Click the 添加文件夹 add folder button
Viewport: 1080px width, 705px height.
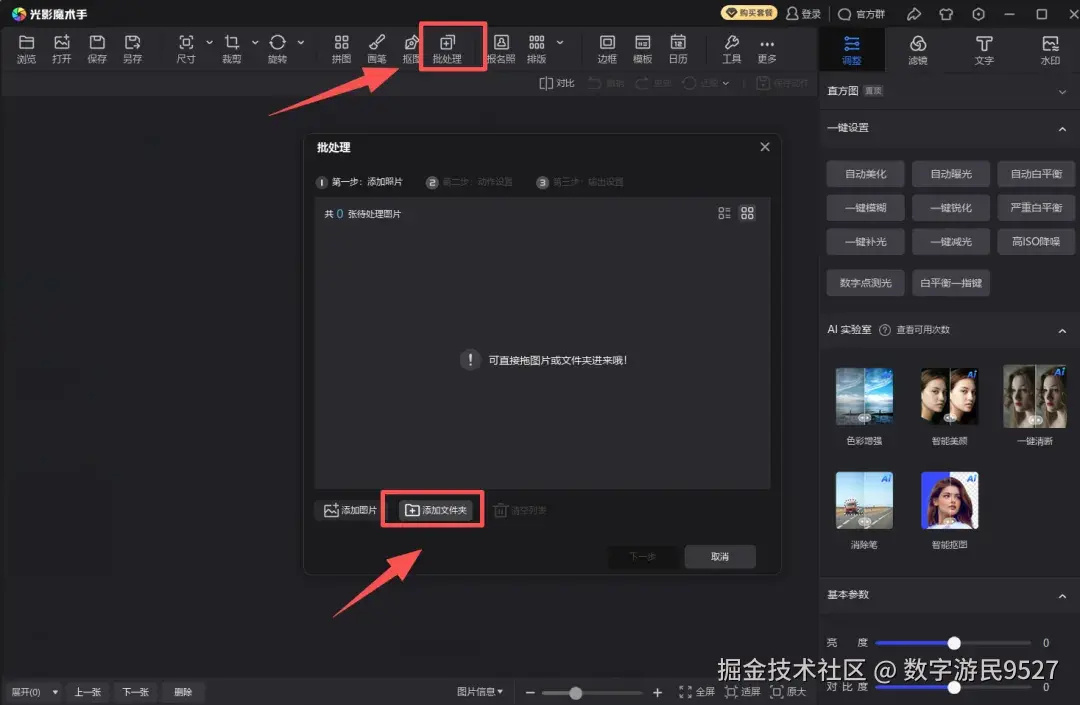(432, 509)
